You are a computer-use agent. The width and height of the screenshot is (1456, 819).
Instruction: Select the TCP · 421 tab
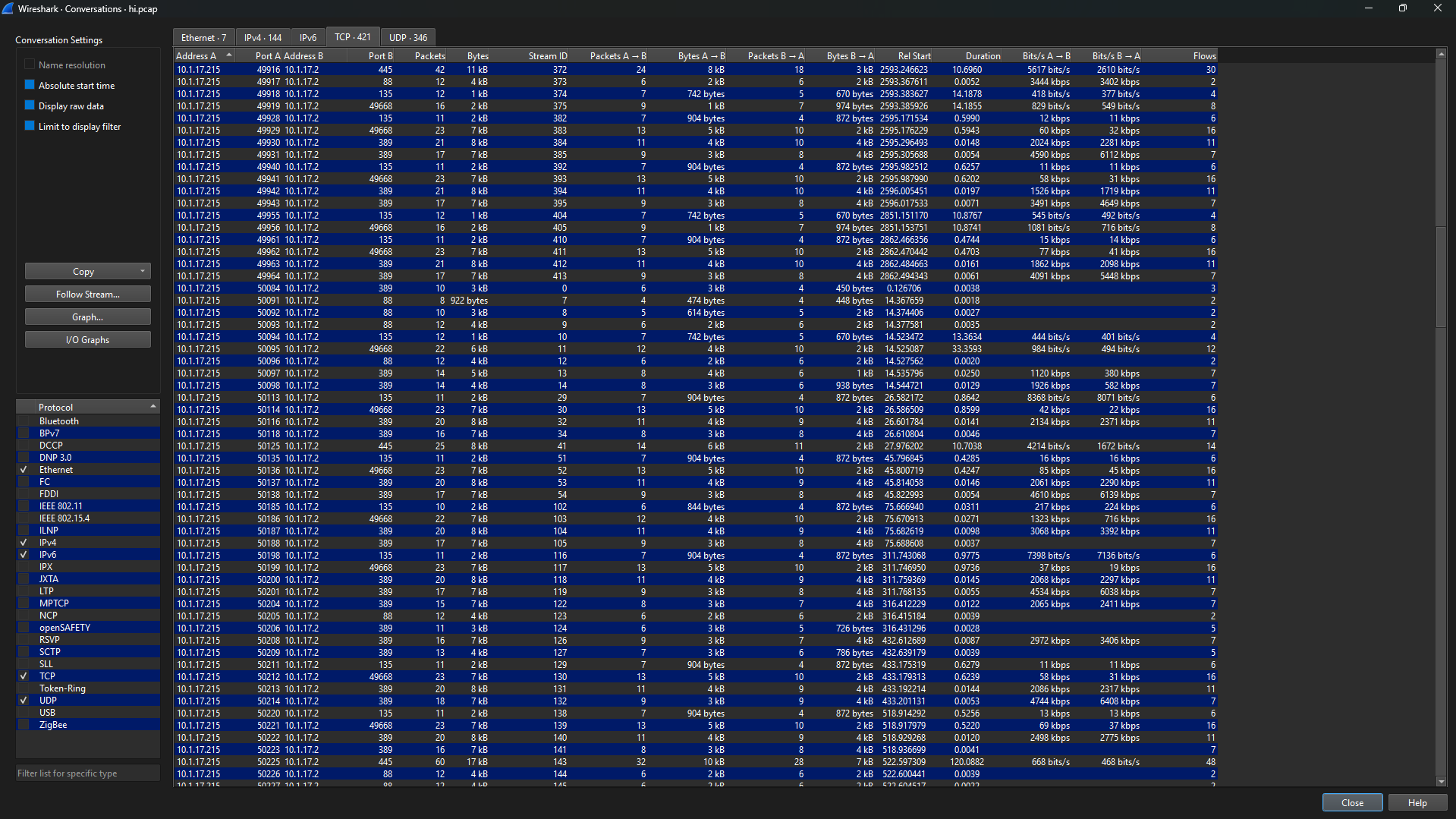click(353, 36)
